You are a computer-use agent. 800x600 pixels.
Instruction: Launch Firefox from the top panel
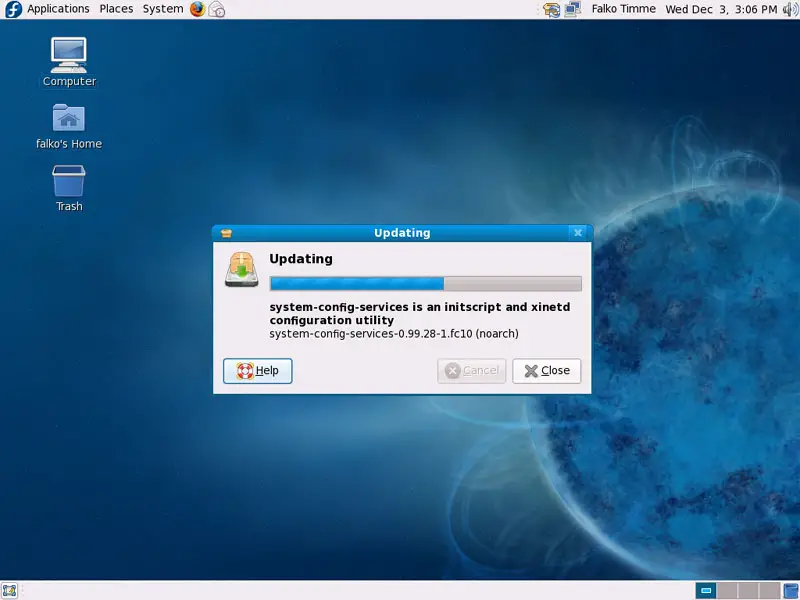197,9
